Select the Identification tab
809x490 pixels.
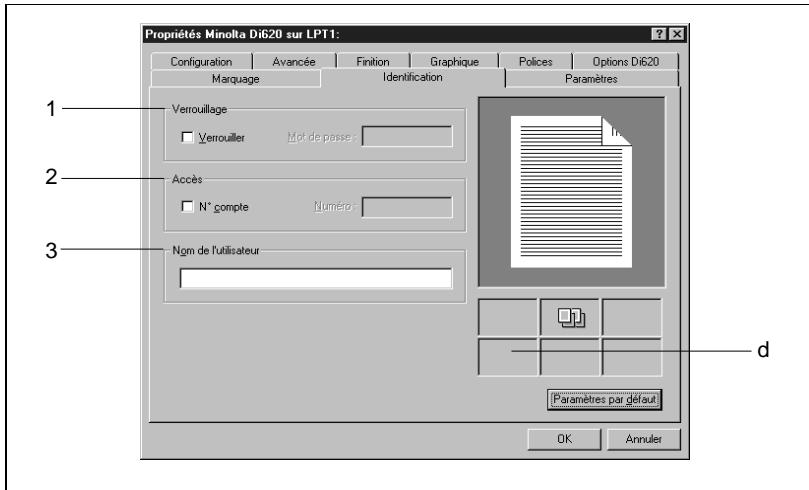tap(413, 77)
